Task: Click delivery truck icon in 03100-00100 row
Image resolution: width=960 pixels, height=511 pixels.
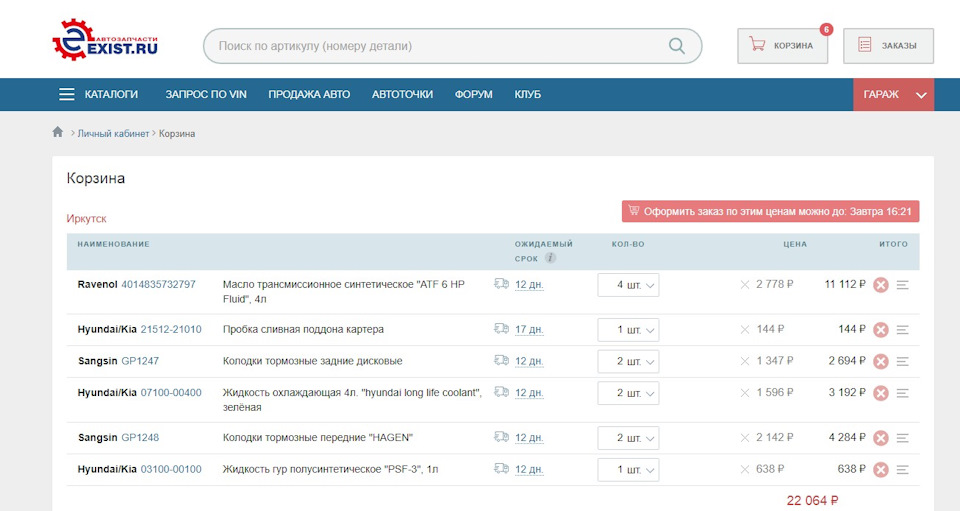Action: (x=501, y=469)
